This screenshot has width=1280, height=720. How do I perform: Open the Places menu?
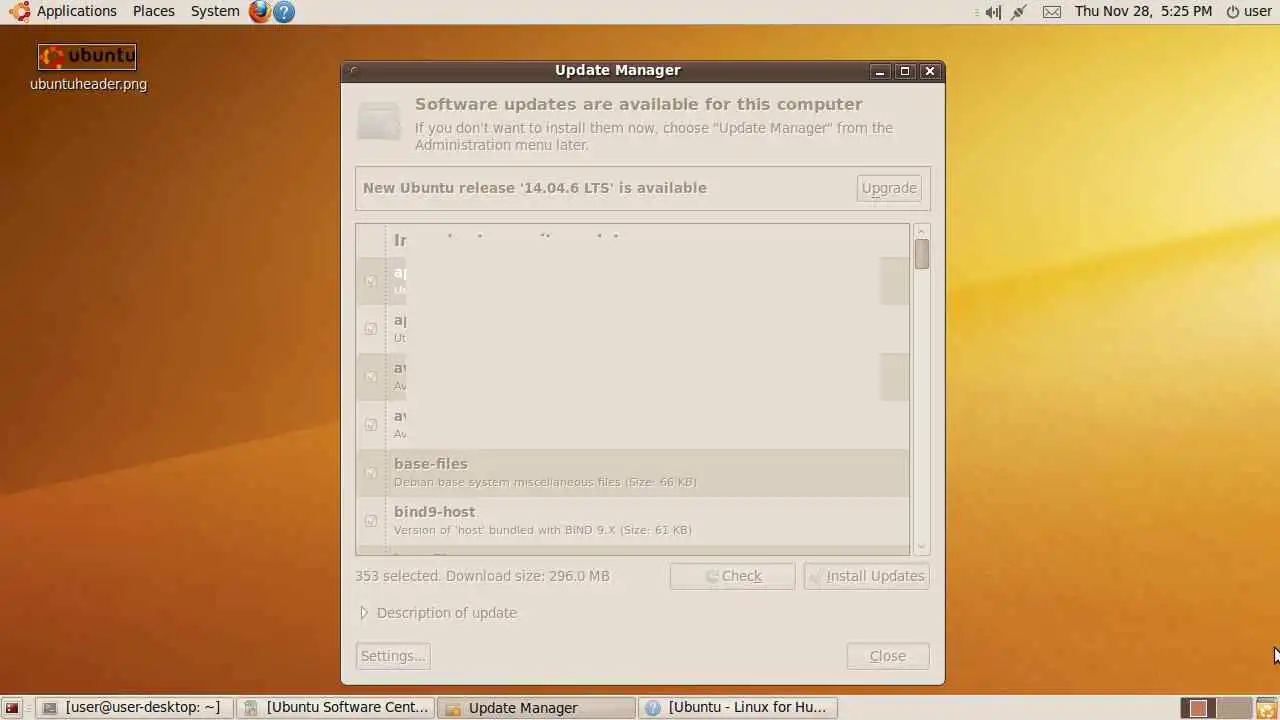[x=153, y=12]
